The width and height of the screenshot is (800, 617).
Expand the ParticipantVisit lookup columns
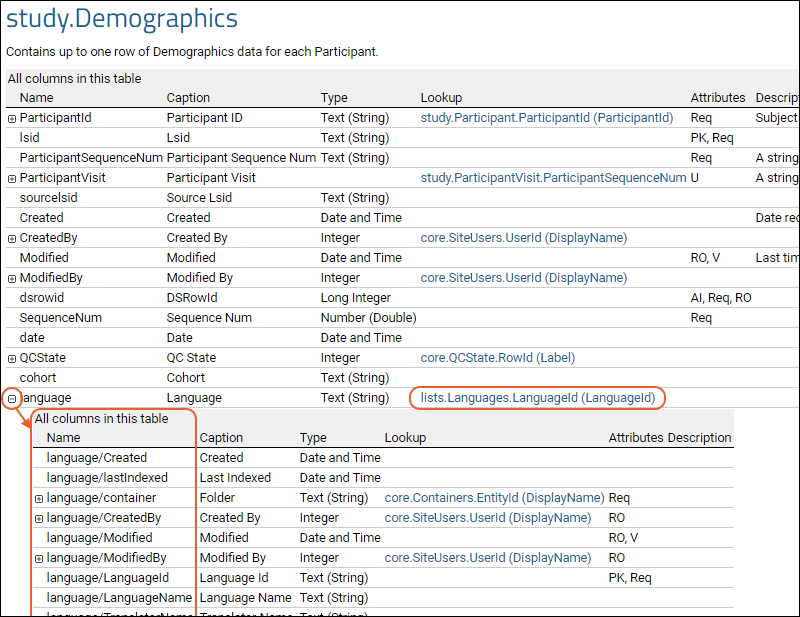click(12, 178)
